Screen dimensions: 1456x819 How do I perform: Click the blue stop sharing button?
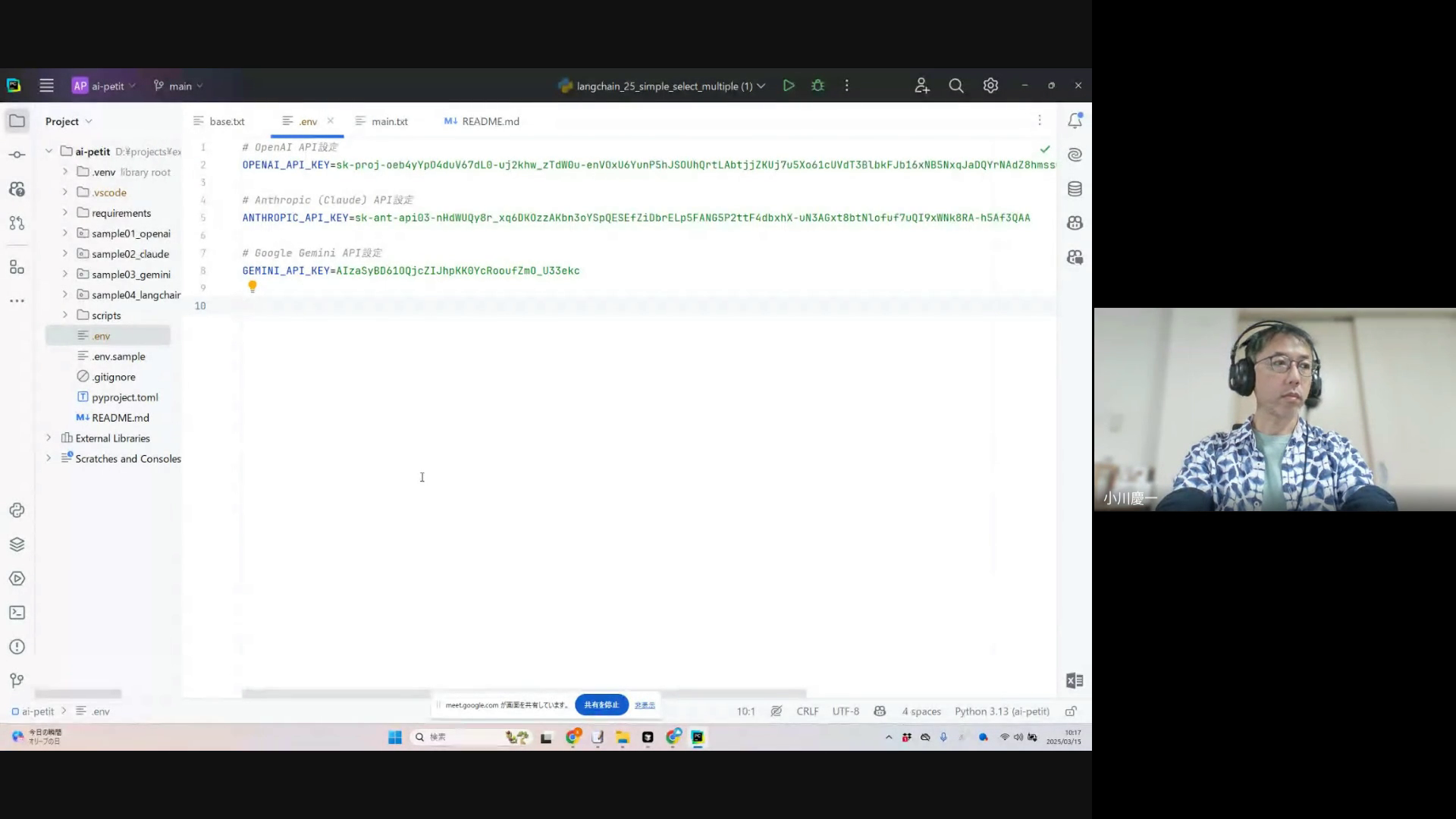point(601,704)
